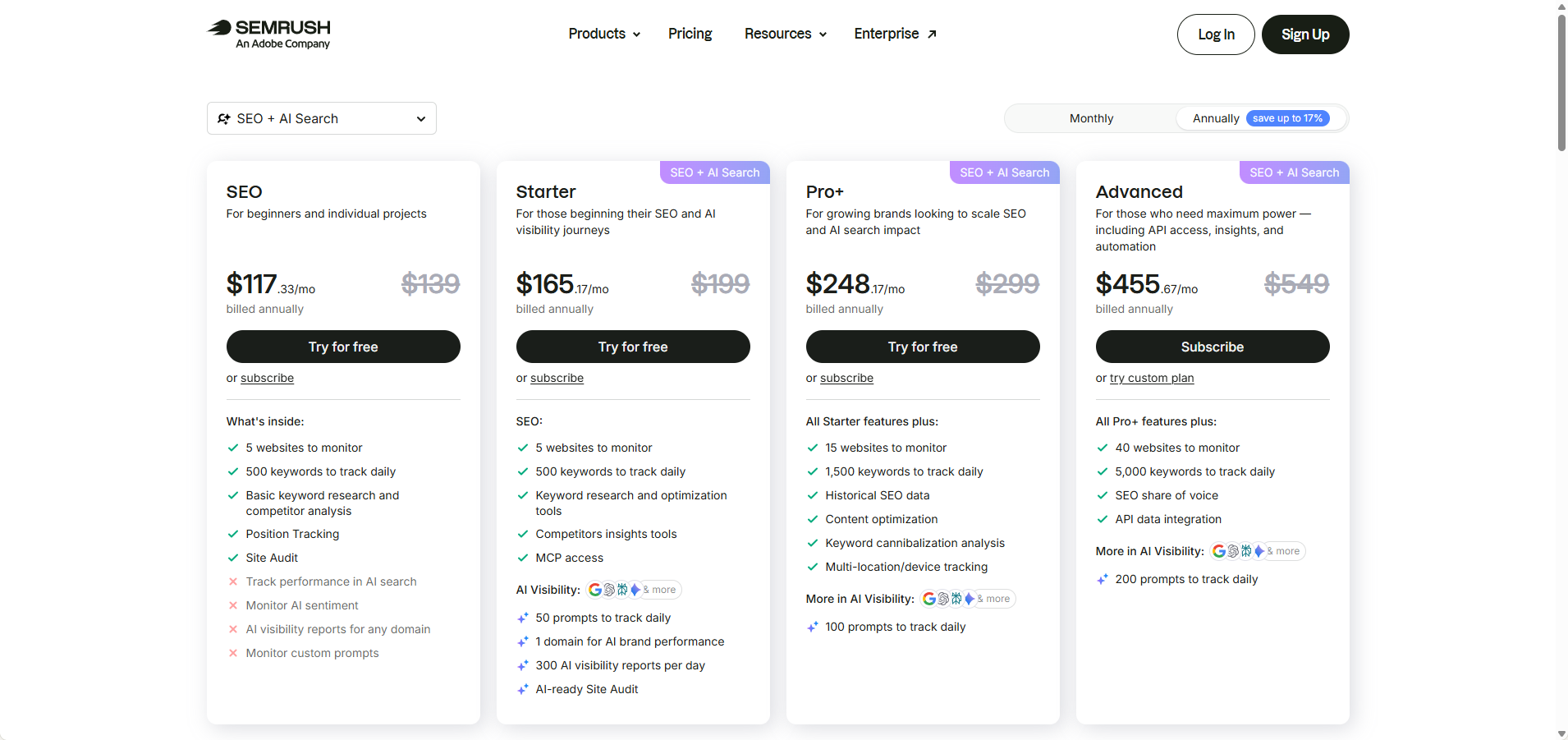Click the save up to 17% badge
Screen dimensions: 1568x740
[x=1287, y=118]
